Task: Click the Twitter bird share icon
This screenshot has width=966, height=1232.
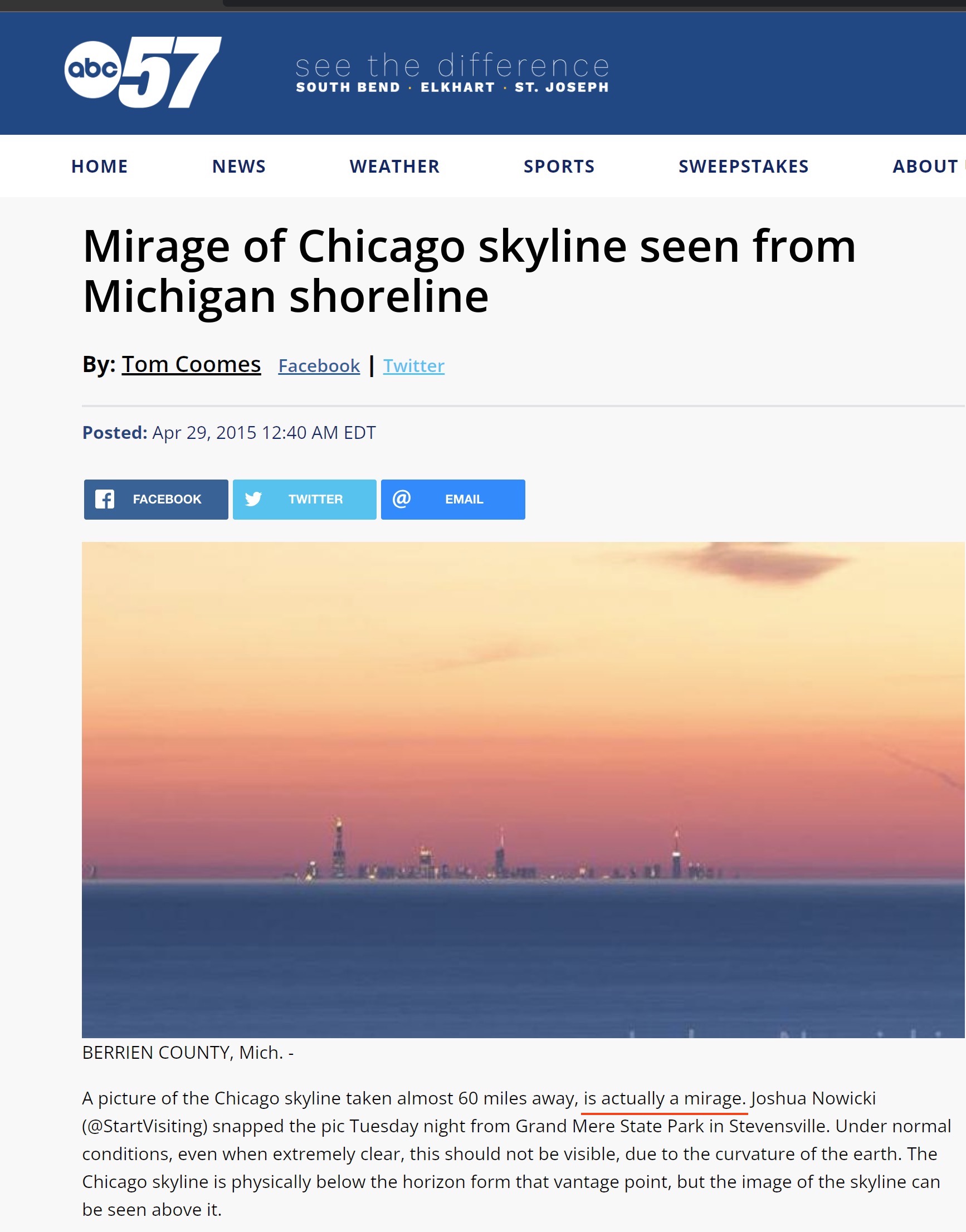Action: pos(253,498)
